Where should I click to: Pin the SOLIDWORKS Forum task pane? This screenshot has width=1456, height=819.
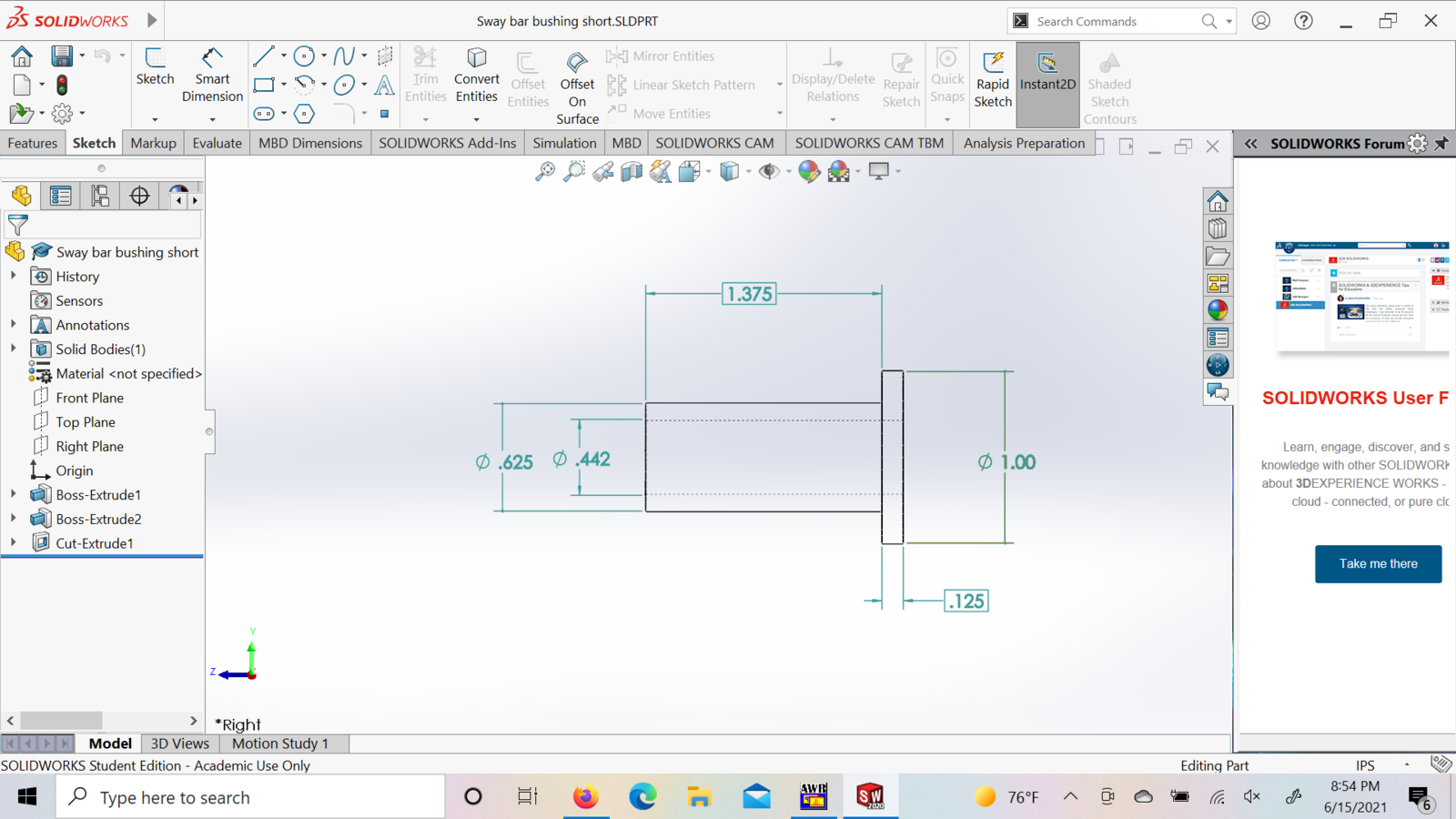click(1441, 144)
